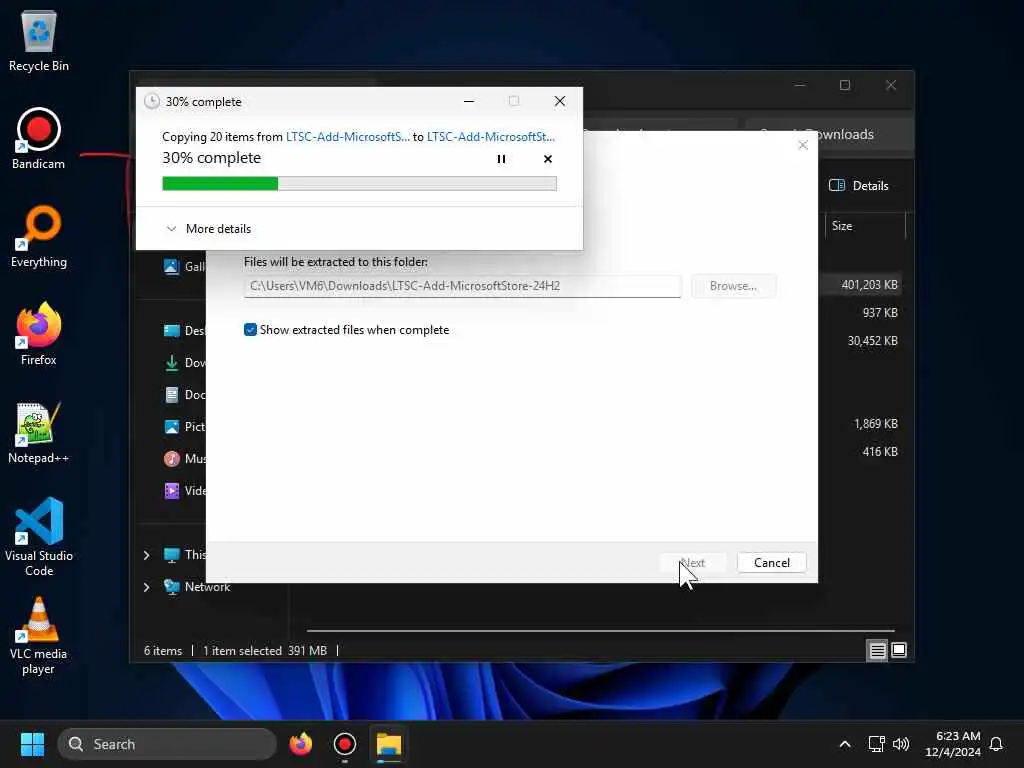Screen dimensions: 1024x768
Task: Open the Downloads folder in the sidebar
Action: coord(184,362)
